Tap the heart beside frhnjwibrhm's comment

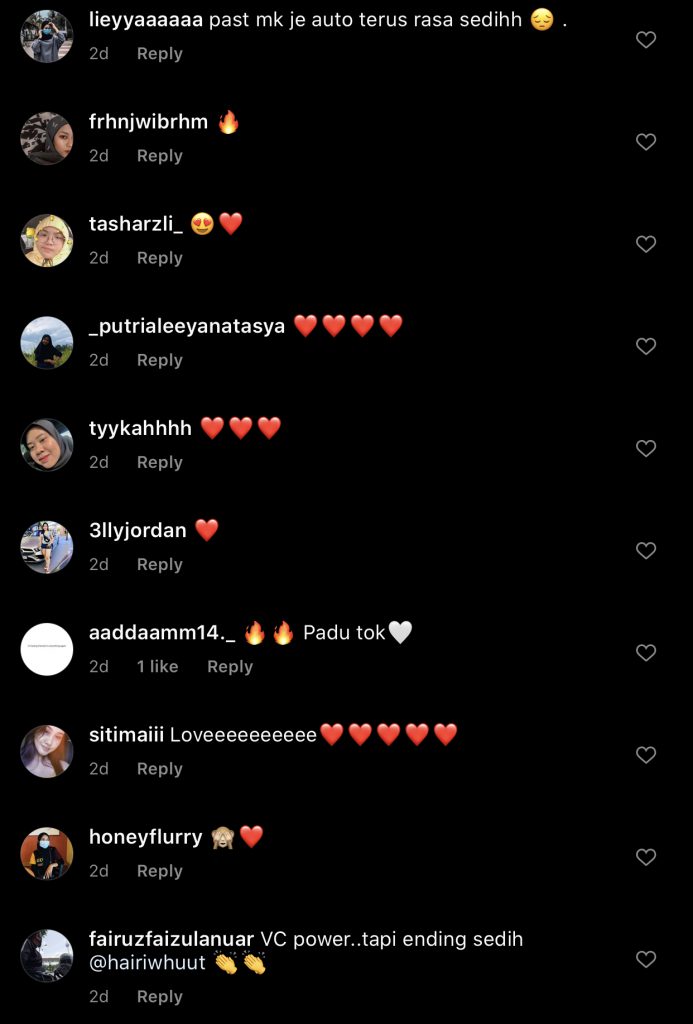tap(645, 142)
